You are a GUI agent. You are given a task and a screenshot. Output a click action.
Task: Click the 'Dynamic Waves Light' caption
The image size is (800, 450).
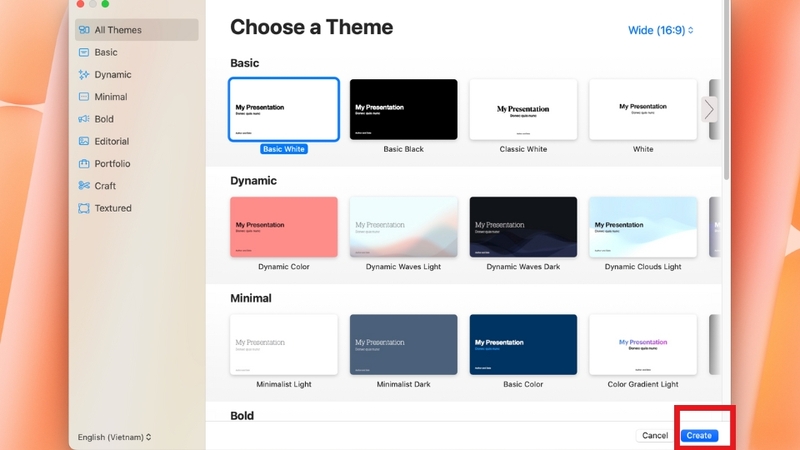[x=404, y=266]
